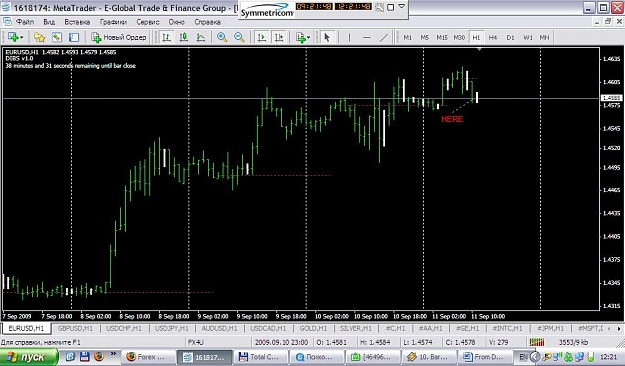625x366 pixels.
Task: Toggle chart auto scroll
Action: [261, 37]
